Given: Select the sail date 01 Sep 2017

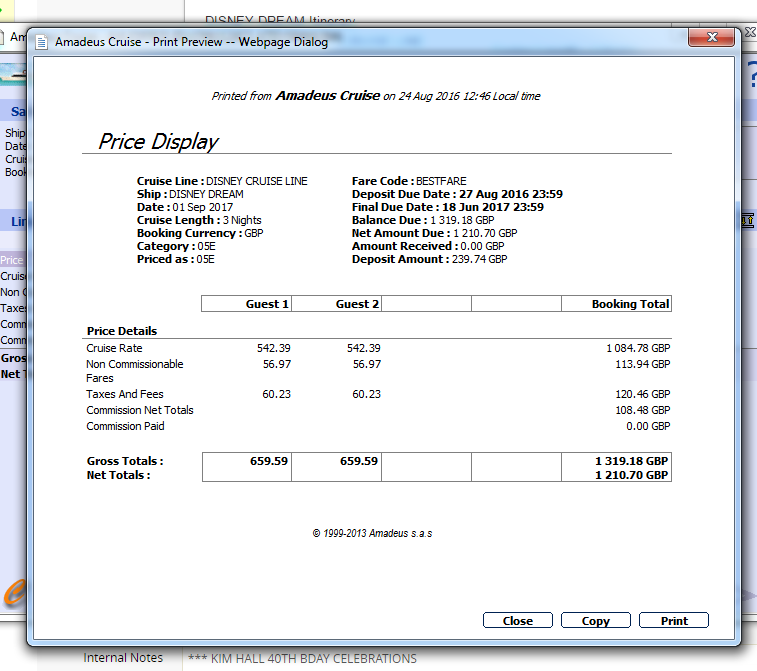Looking at the screenshot, I should tap(203, 207).
